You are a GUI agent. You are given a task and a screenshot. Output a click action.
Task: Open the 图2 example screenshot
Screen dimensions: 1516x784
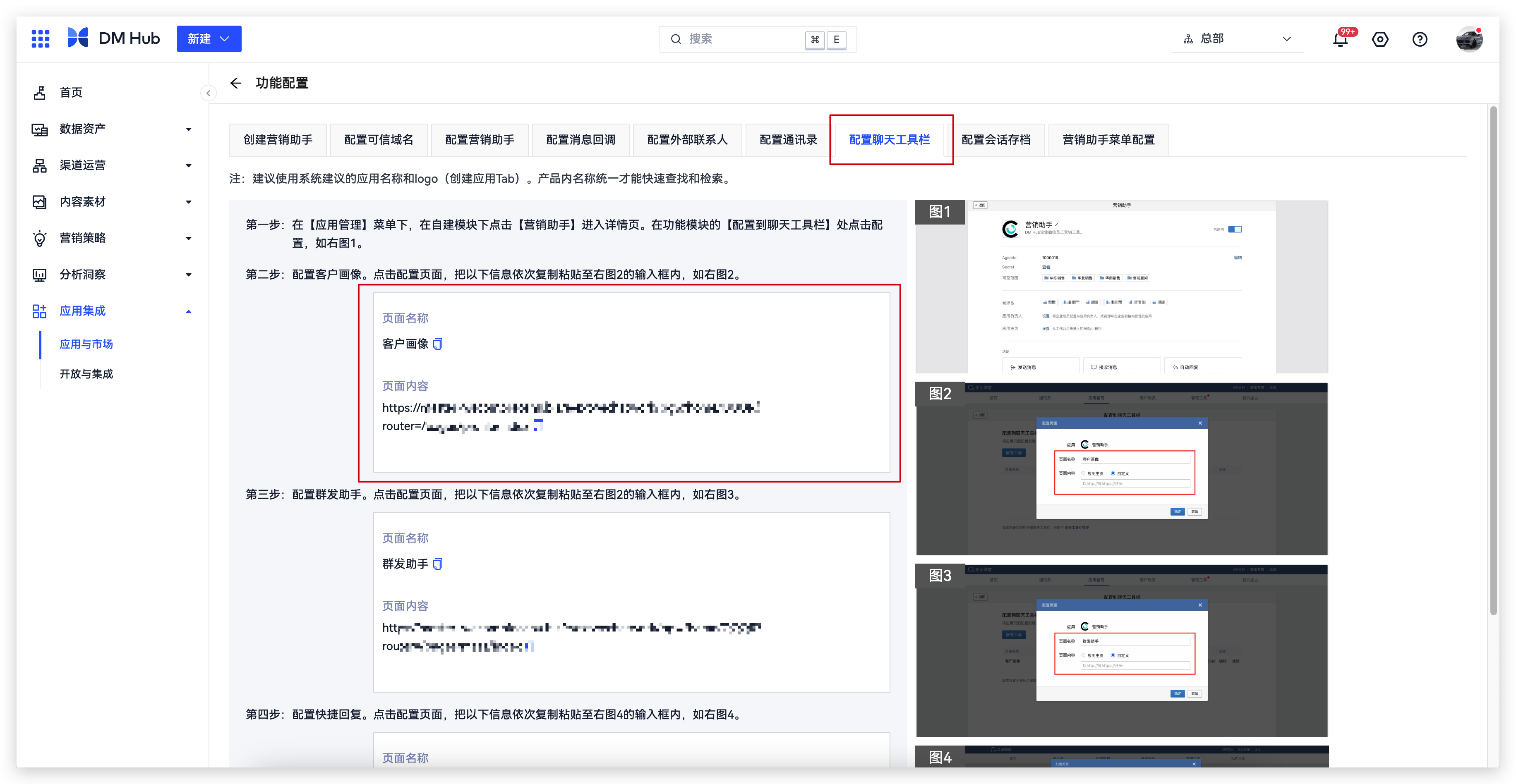tap(1122, 469)
